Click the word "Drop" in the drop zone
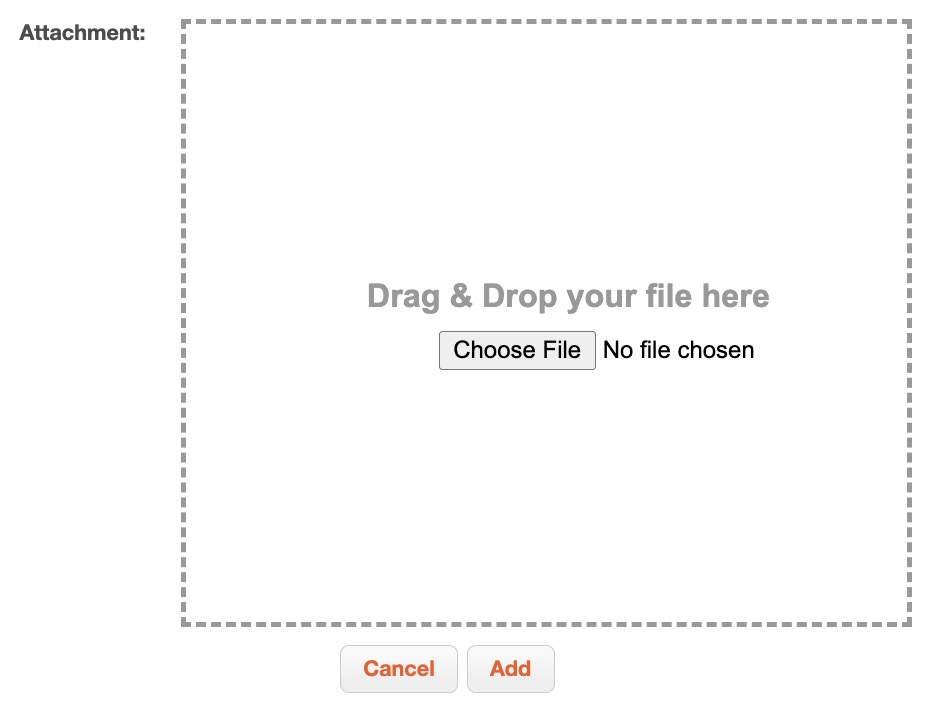This screenshot has height=718, width=944. tap(520, 296)
